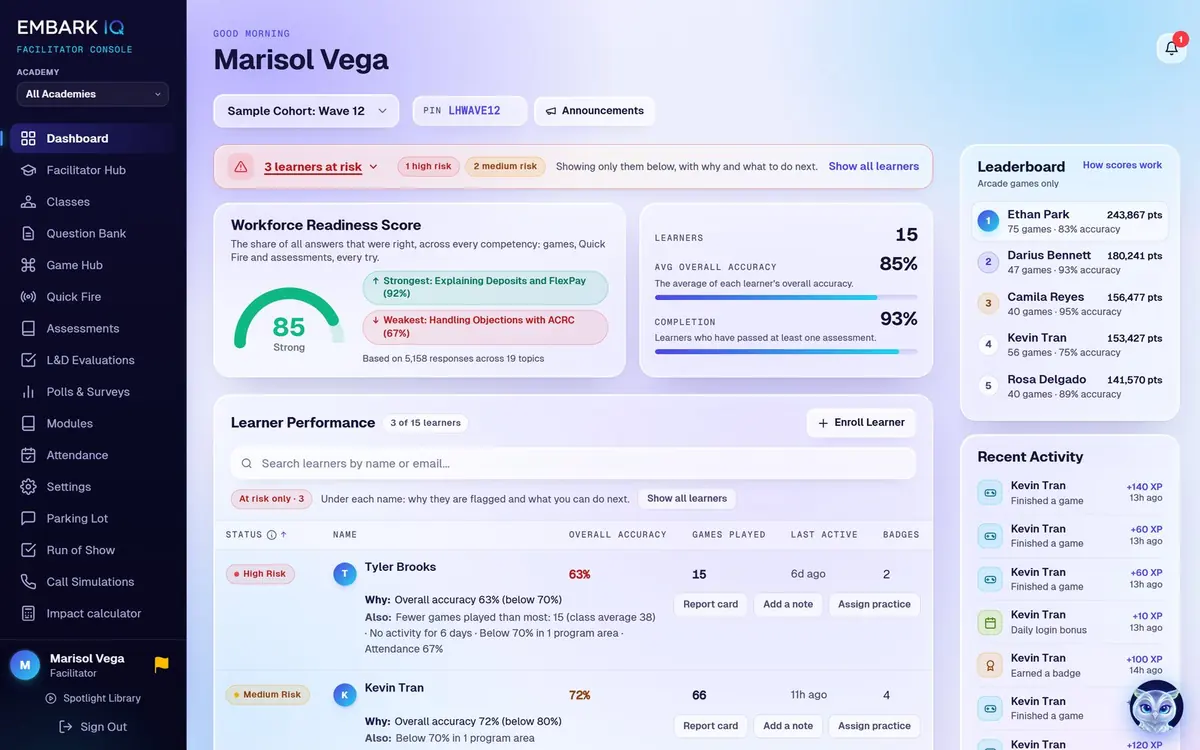Navigate to Attendance in the sidebar
Viewport: 1200px width, 750px height.
click(x=93, y=455)
